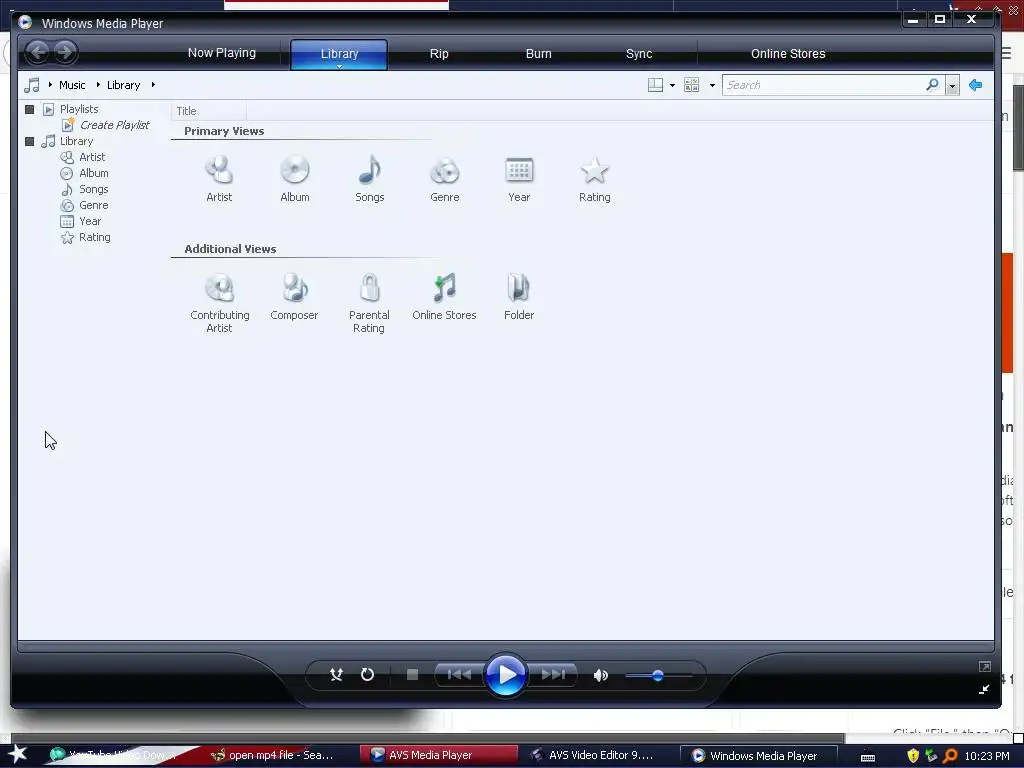Click the music note category icon in breadcrumb
The image size is (1024, 768).
click(x=32, y=85)
